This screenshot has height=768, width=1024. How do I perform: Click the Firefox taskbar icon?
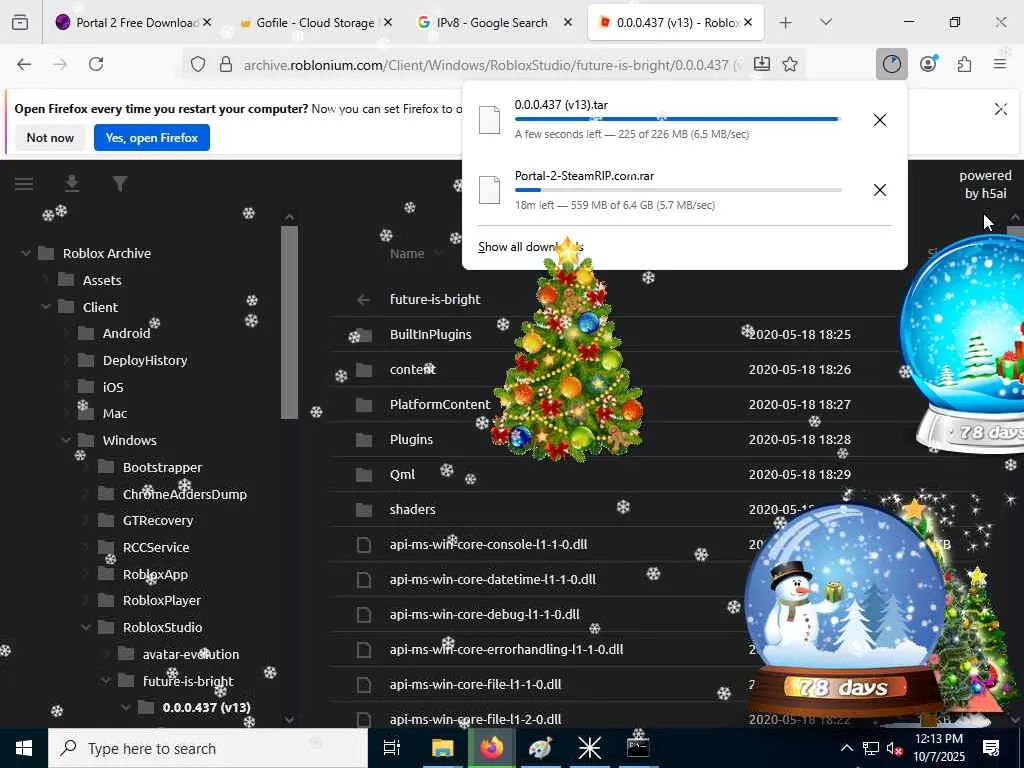491,748
